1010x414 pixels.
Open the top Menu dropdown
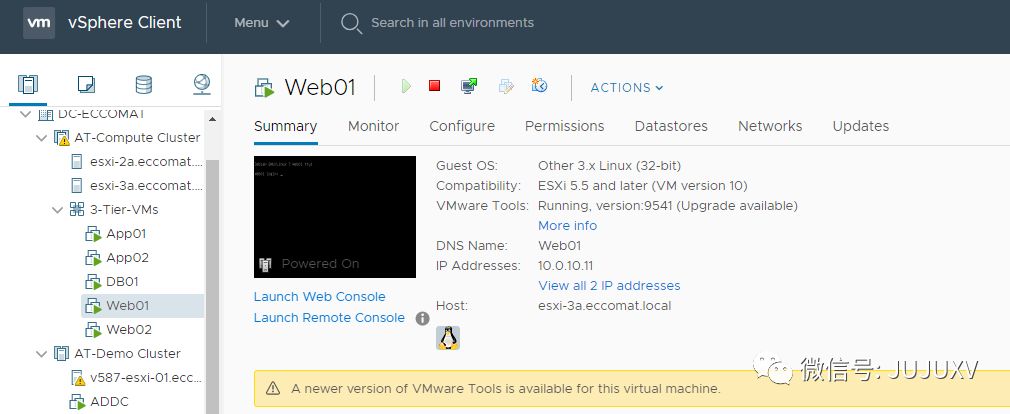click(262, 23)
